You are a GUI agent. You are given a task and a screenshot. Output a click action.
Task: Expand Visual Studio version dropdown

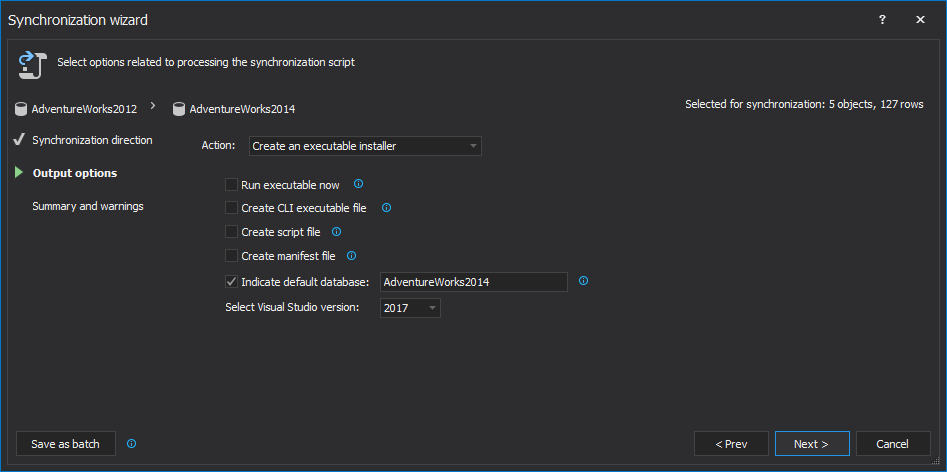coord(410,308)
